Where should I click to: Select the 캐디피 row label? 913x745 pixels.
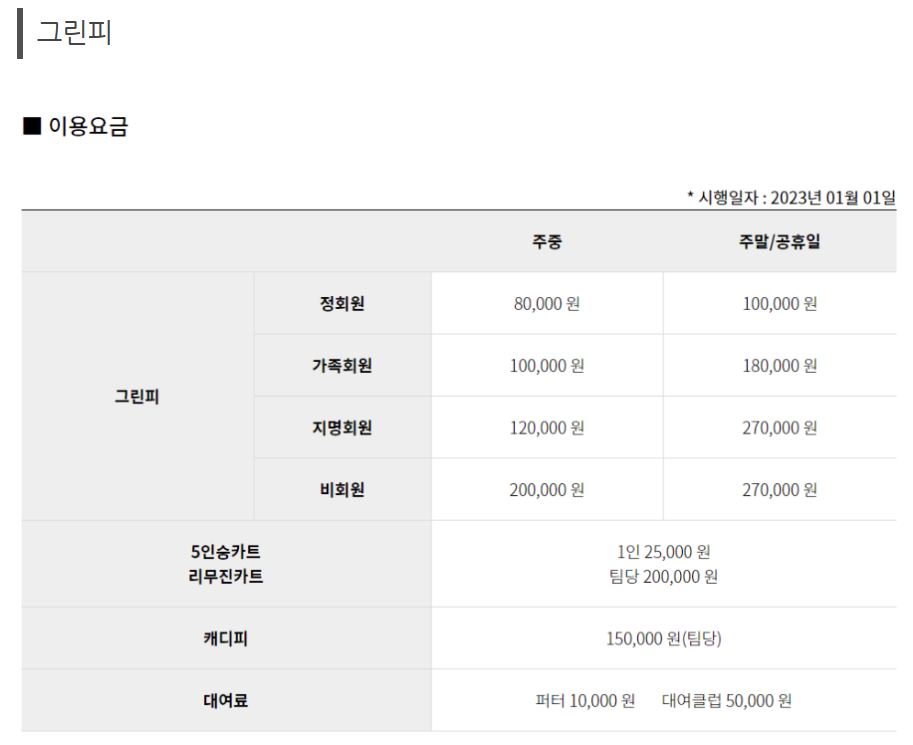click(x=226, y=638)
